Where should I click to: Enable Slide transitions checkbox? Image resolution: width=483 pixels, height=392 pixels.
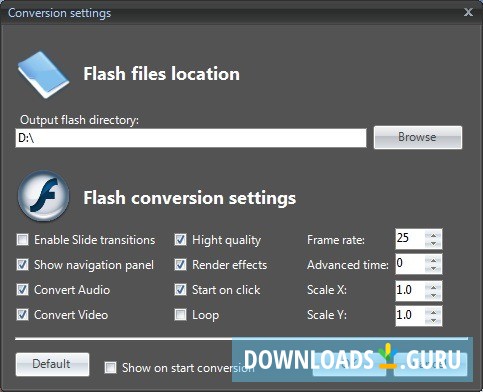pos(23,240)
